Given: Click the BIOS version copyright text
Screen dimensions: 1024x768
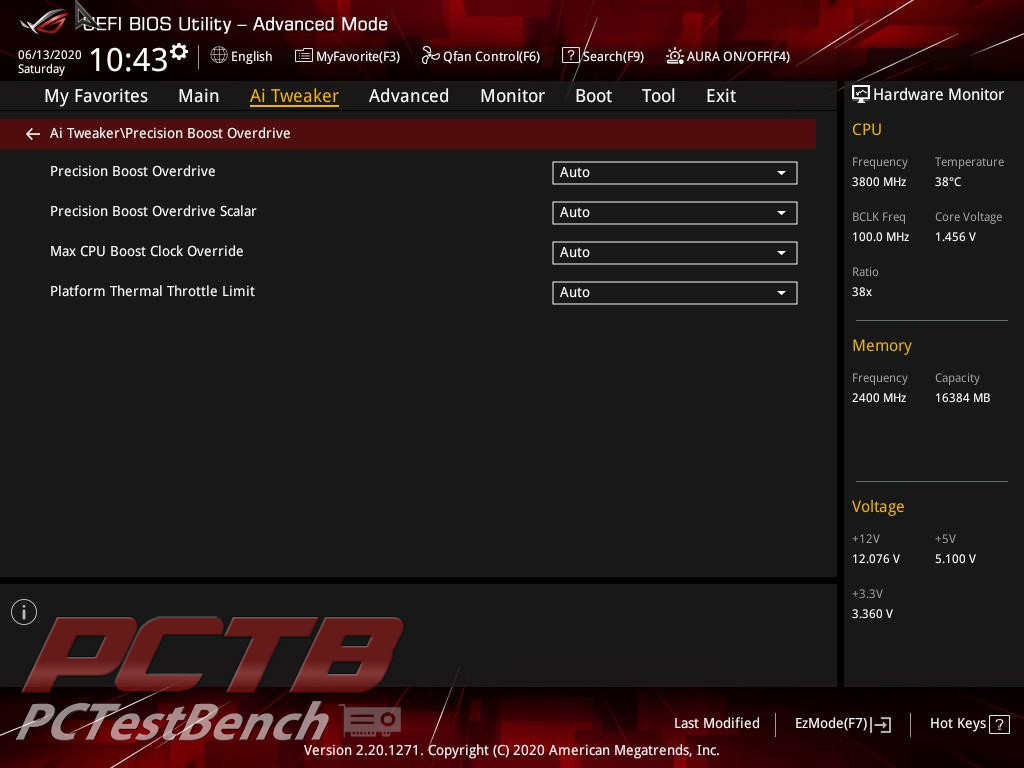Looking at the screenshot, I should click(x=511, y=750).
